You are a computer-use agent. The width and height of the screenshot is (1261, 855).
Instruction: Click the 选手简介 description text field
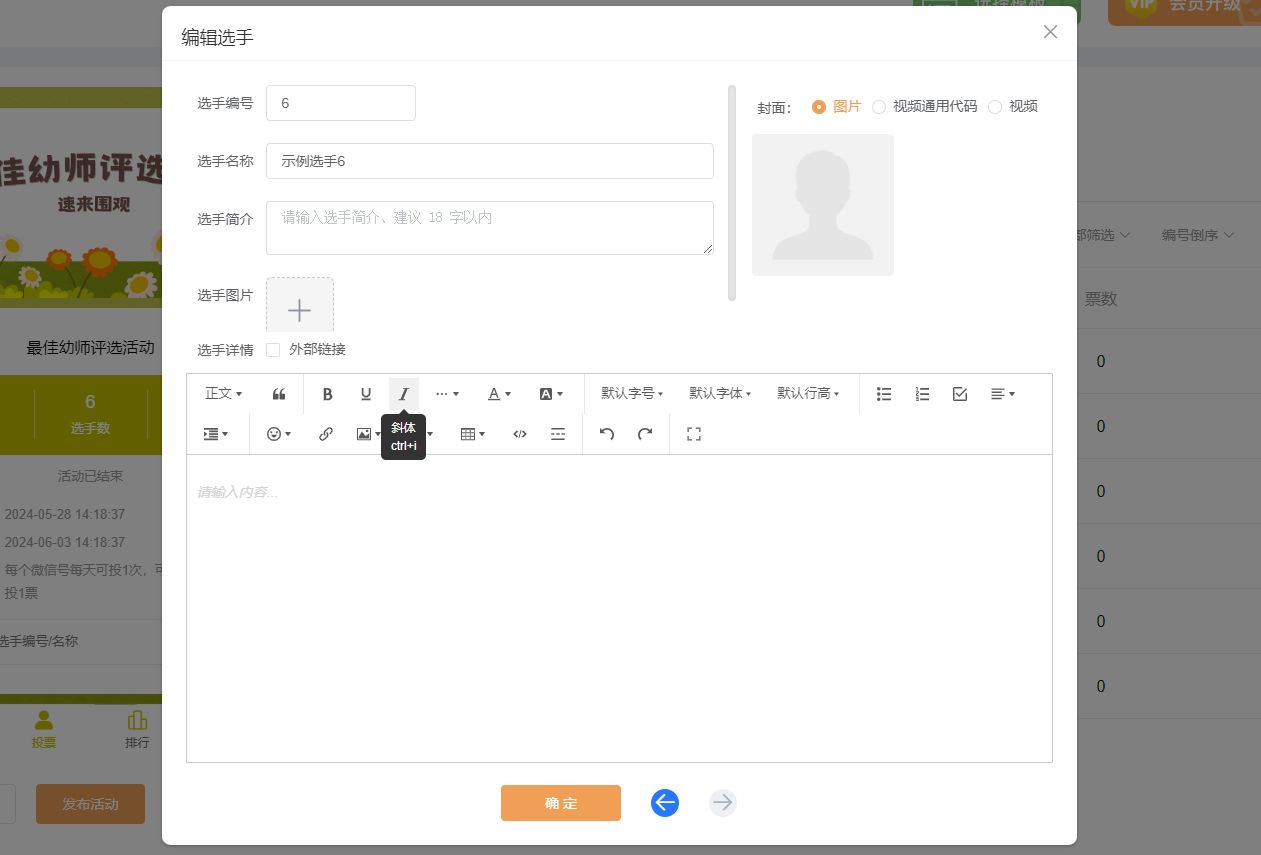click(490, 228)
